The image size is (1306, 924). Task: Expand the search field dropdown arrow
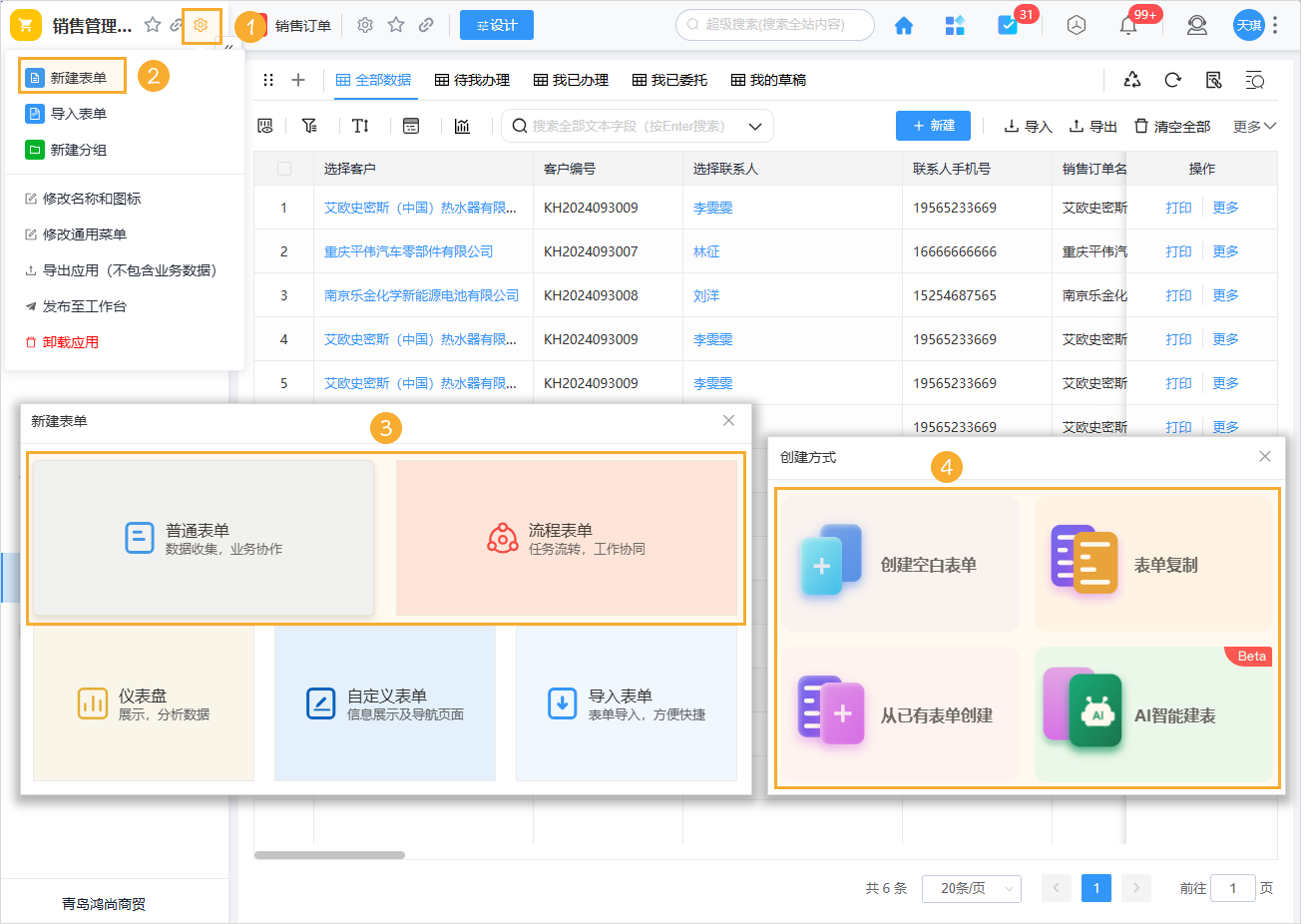[x=755, y=125]
